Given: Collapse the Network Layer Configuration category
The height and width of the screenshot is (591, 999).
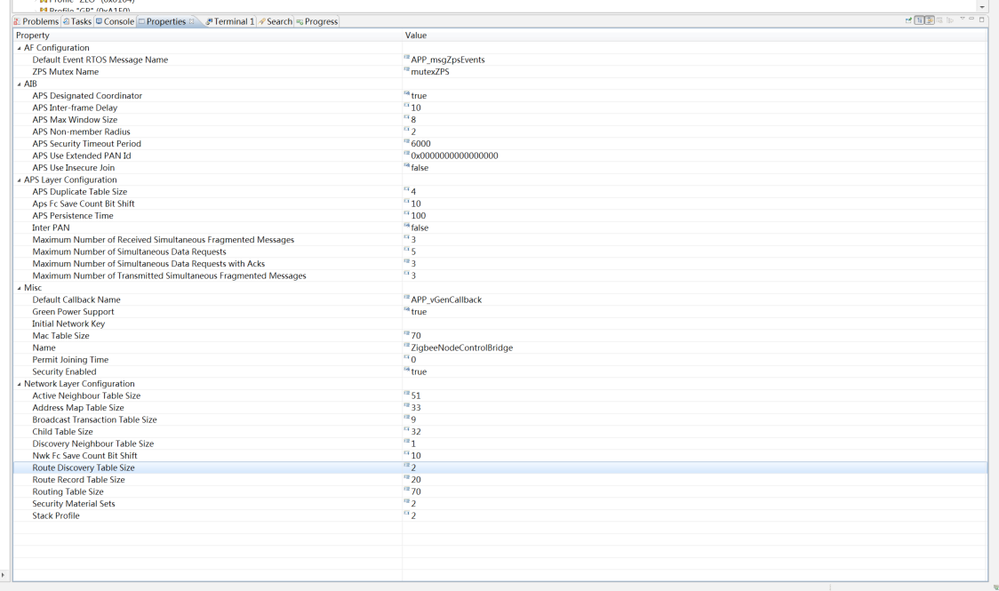Looking at the screenshot, I should 18,384.
